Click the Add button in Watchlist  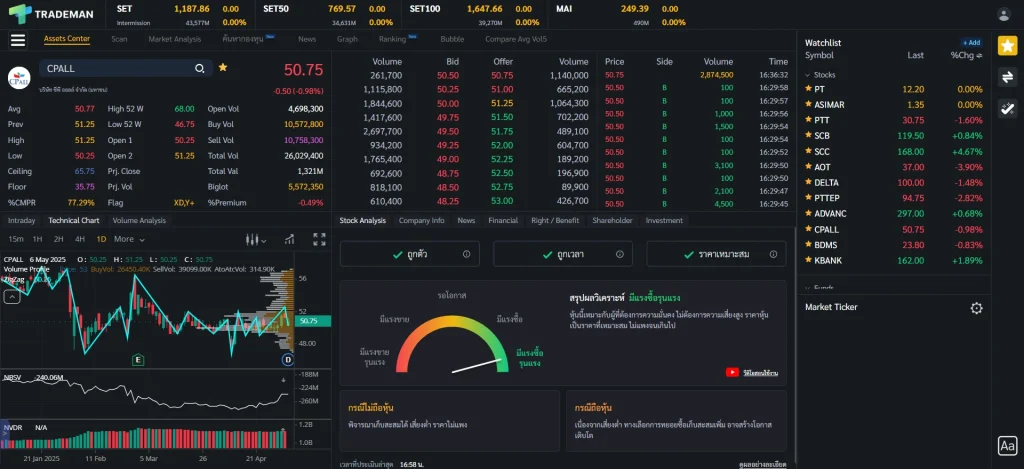971,43
